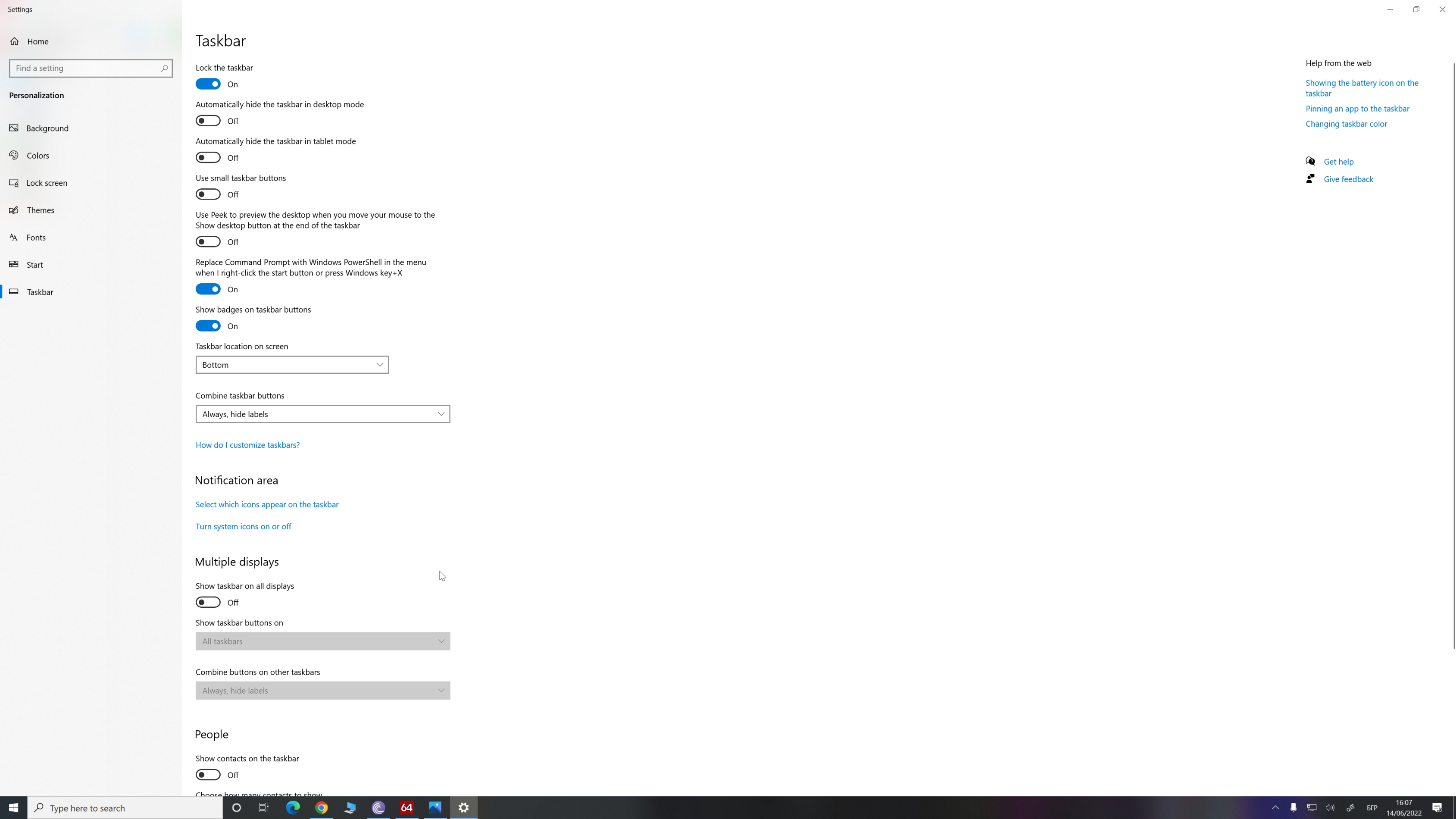Click Settings gear icon on taskbar
The image size is (1456, 819).
[464, 808]
